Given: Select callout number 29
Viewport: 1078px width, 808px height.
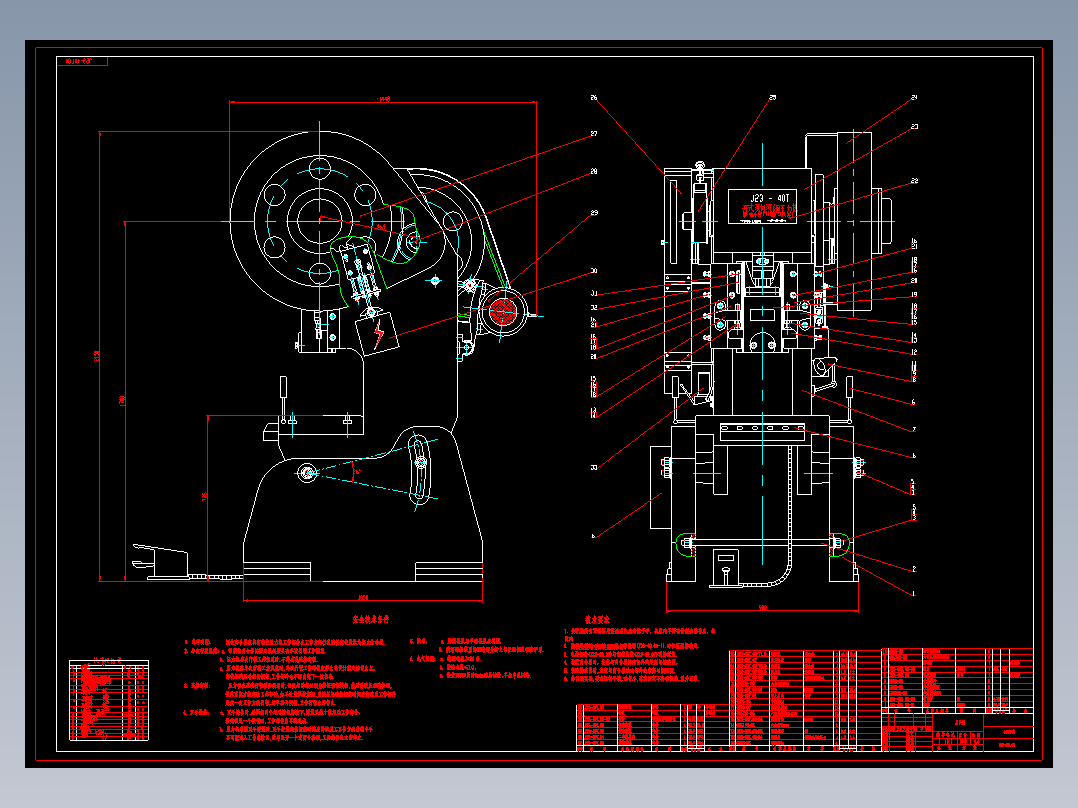Looking at the screenshot, I should pos(594,212).
